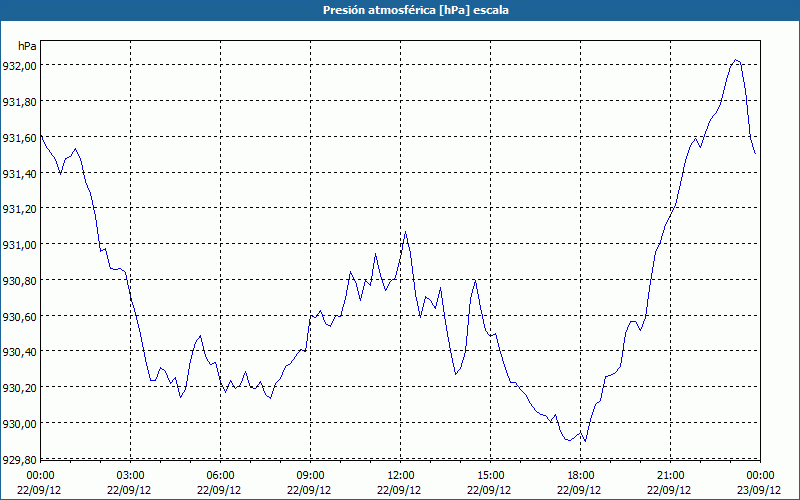This screenshot has width=800, height=500.
Task: Click the 930,00 y-axis value
Action: click(x=19, y=423)
